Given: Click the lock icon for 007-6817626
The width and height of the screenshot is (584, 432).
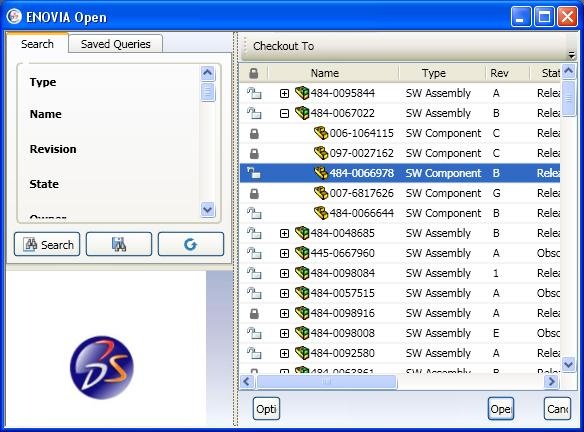Looking at the screenshot, I should click(254, 193).
